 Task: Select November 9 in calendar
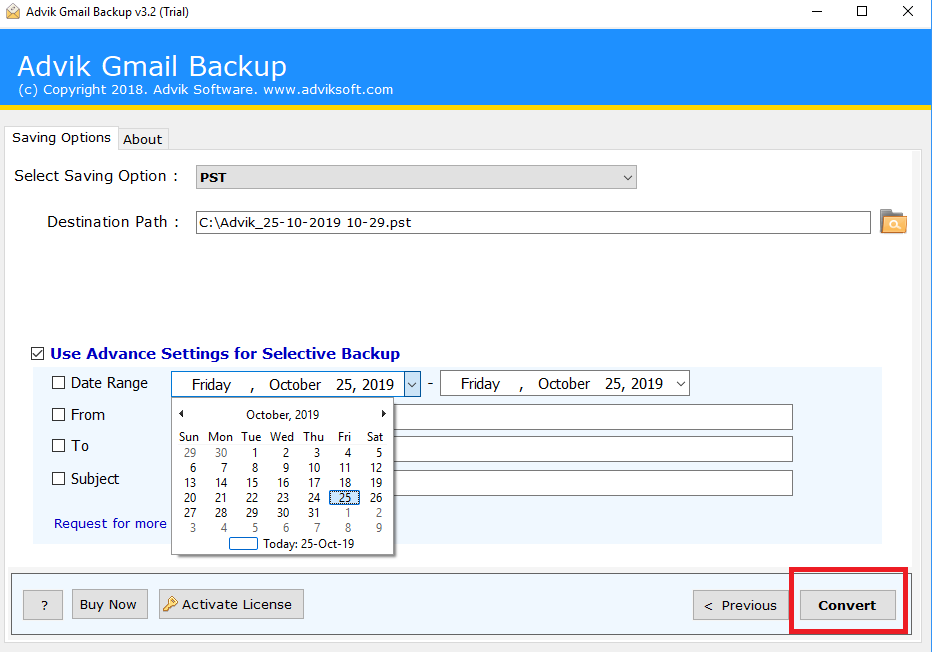click(379, 528)
